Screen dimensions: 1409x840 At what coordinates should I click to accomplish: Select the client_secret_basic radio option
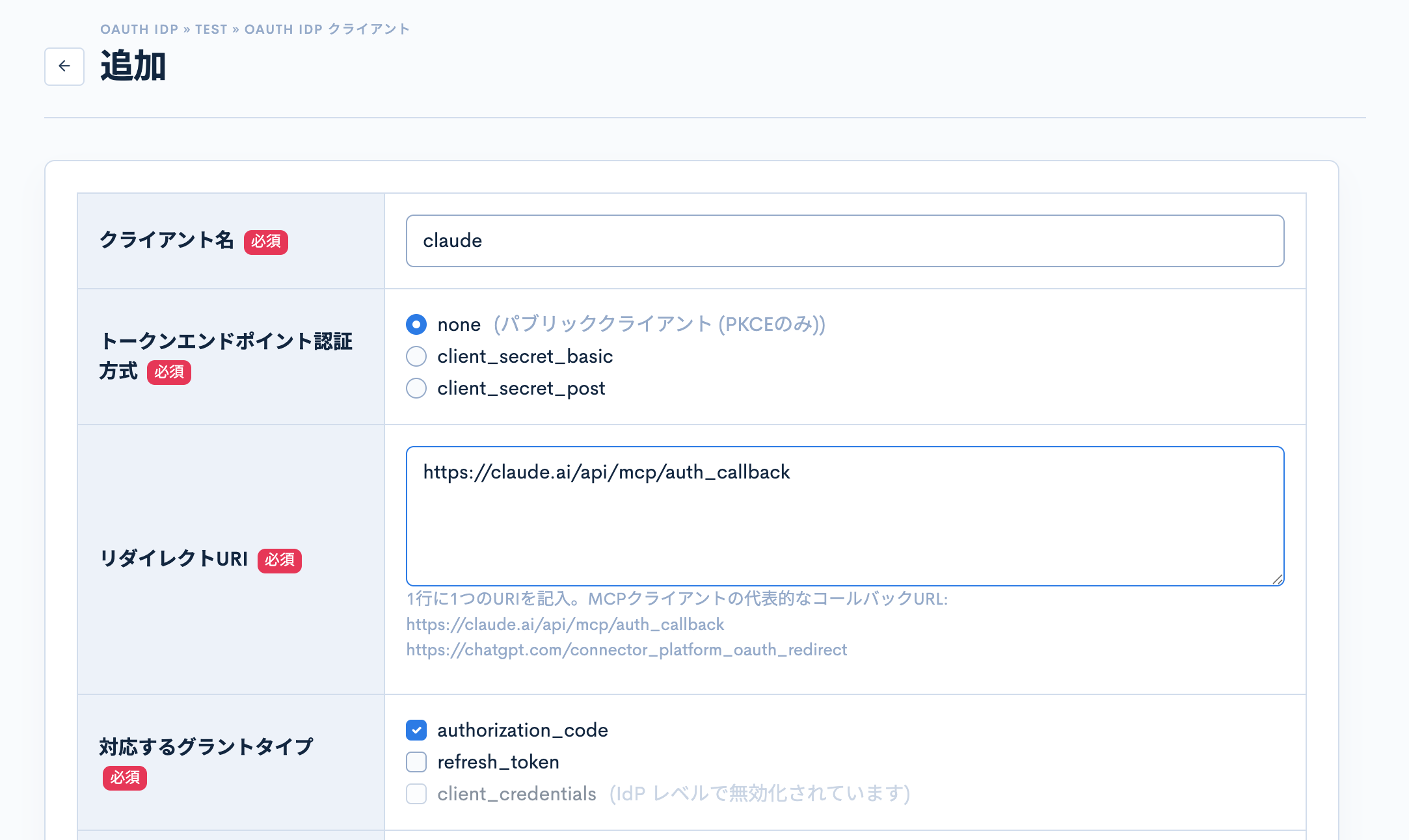coord(416,356)
